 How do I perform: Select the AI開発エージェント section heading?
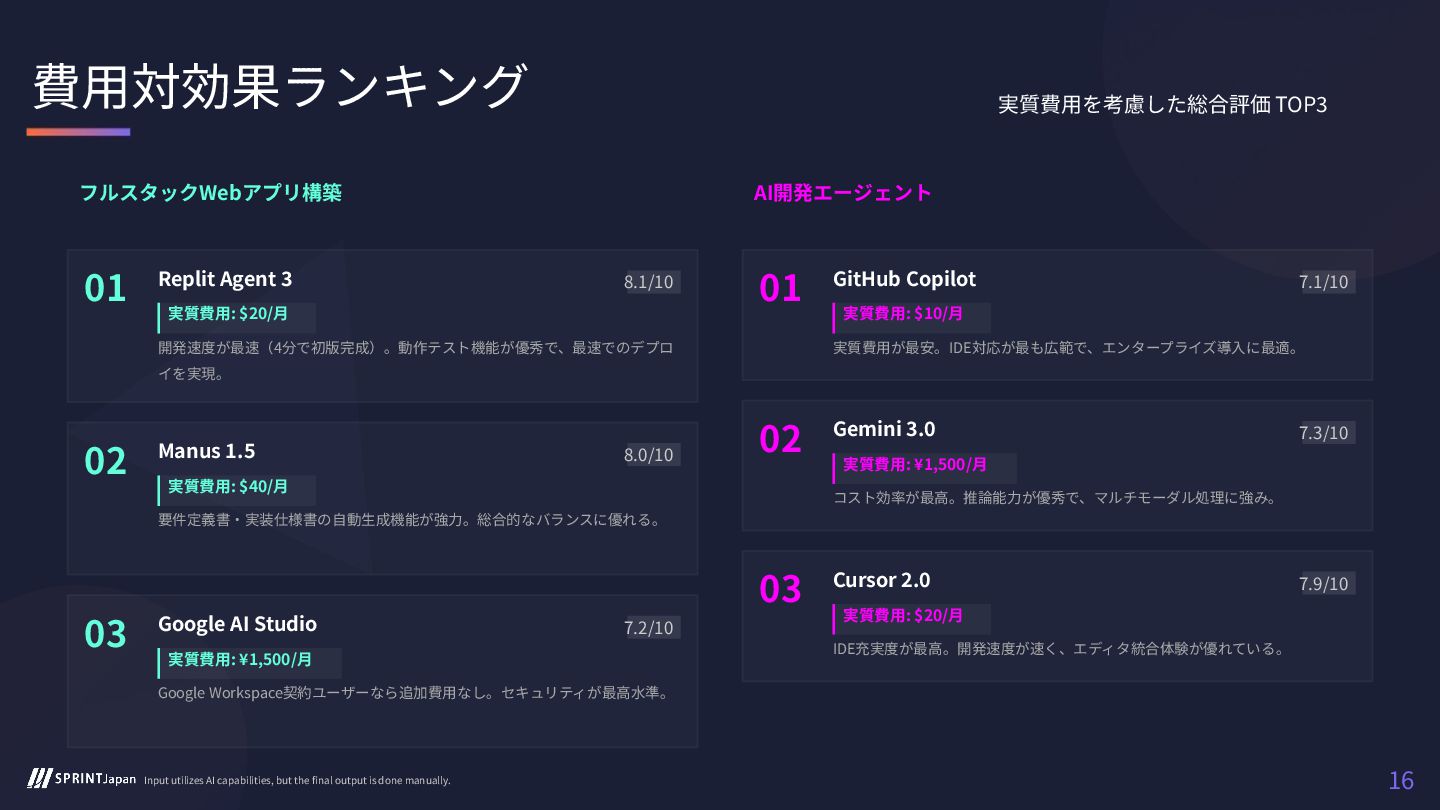click(842, 192)
